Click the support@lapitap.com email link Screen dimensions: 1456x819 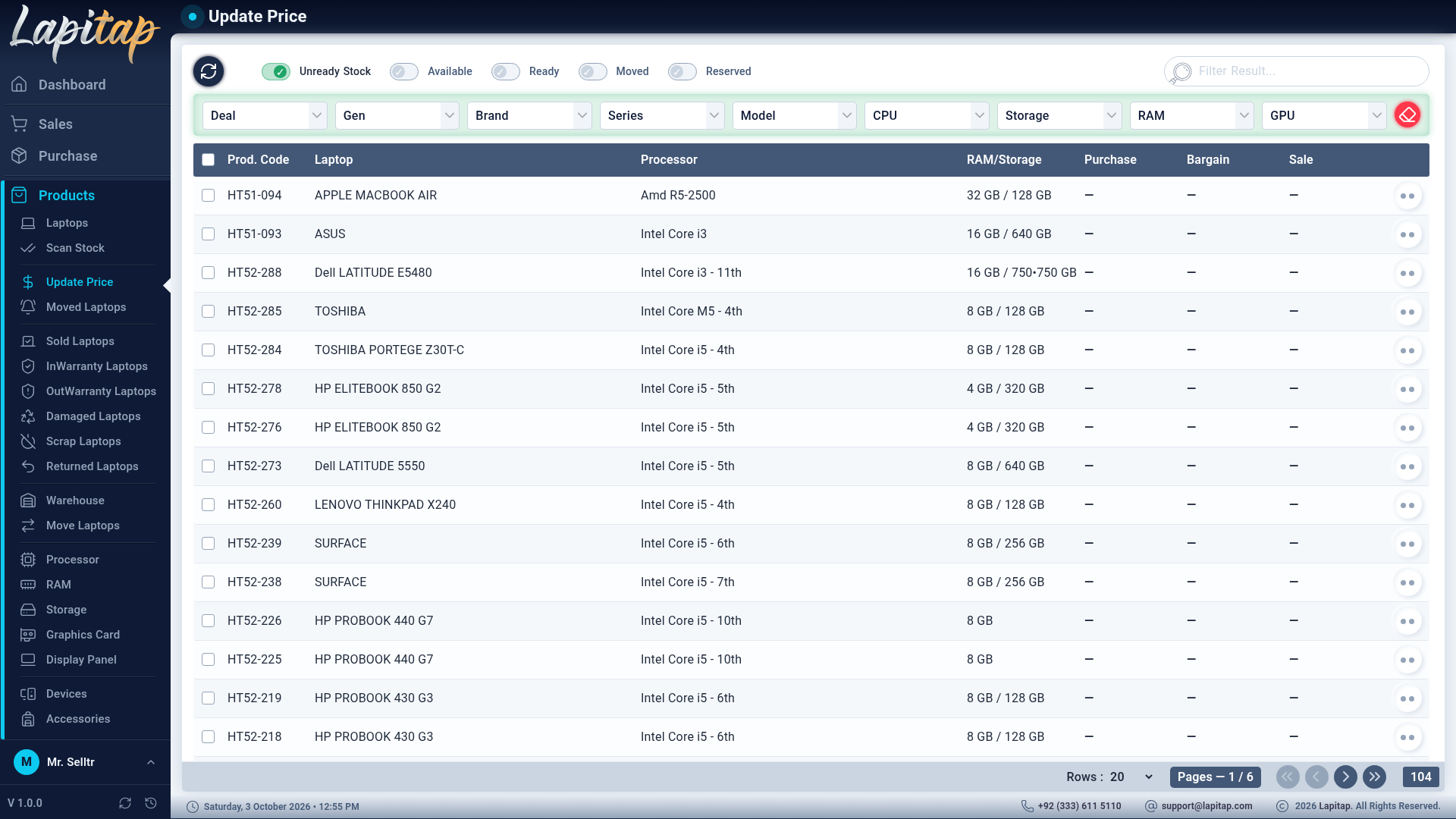click(1207, 806)
